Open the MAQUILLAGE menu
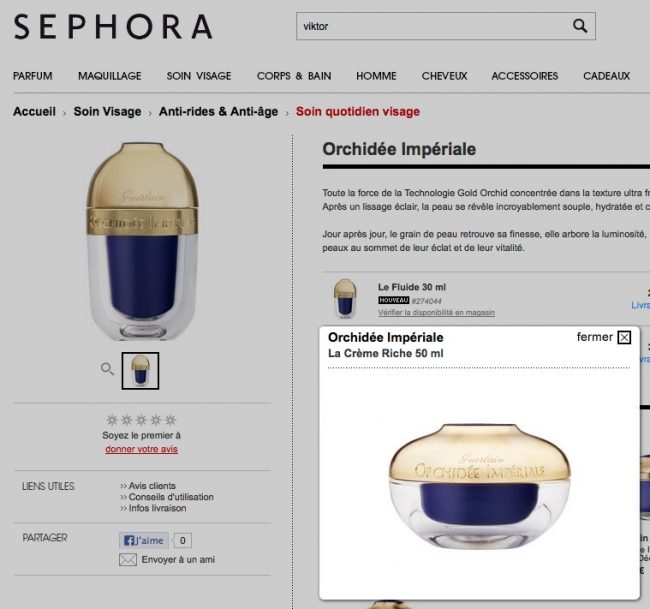The height and width of the screenshot is (609, 650). [x=110, y=76]
